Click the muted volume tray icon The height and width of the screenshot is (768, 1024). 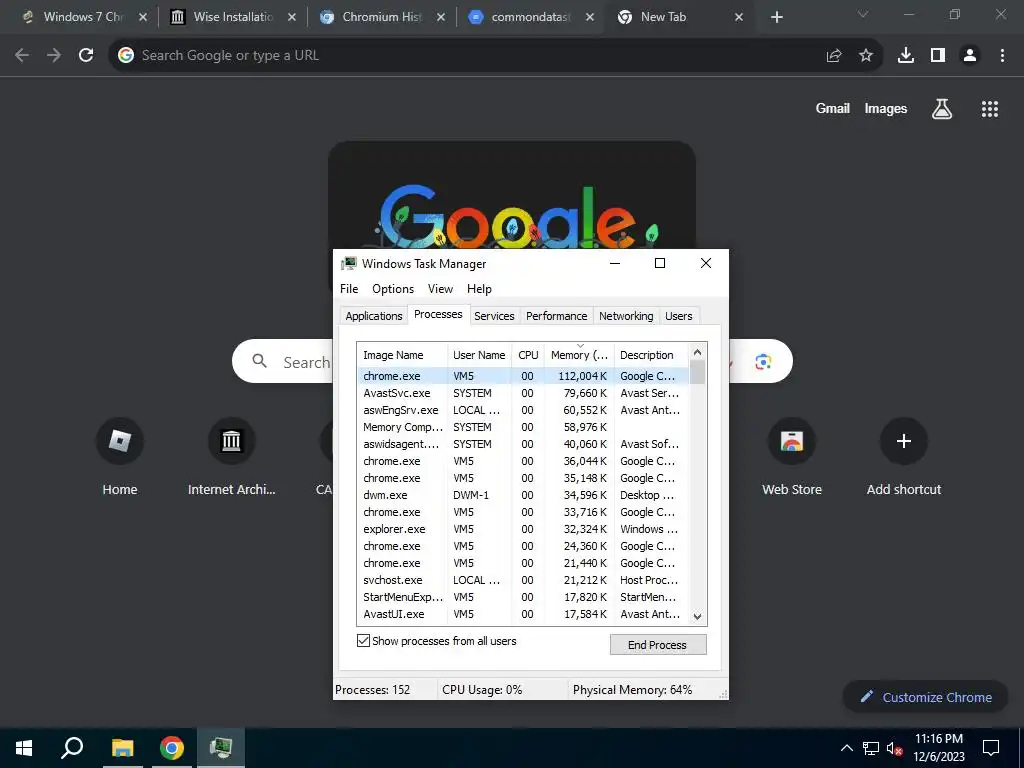894,748
